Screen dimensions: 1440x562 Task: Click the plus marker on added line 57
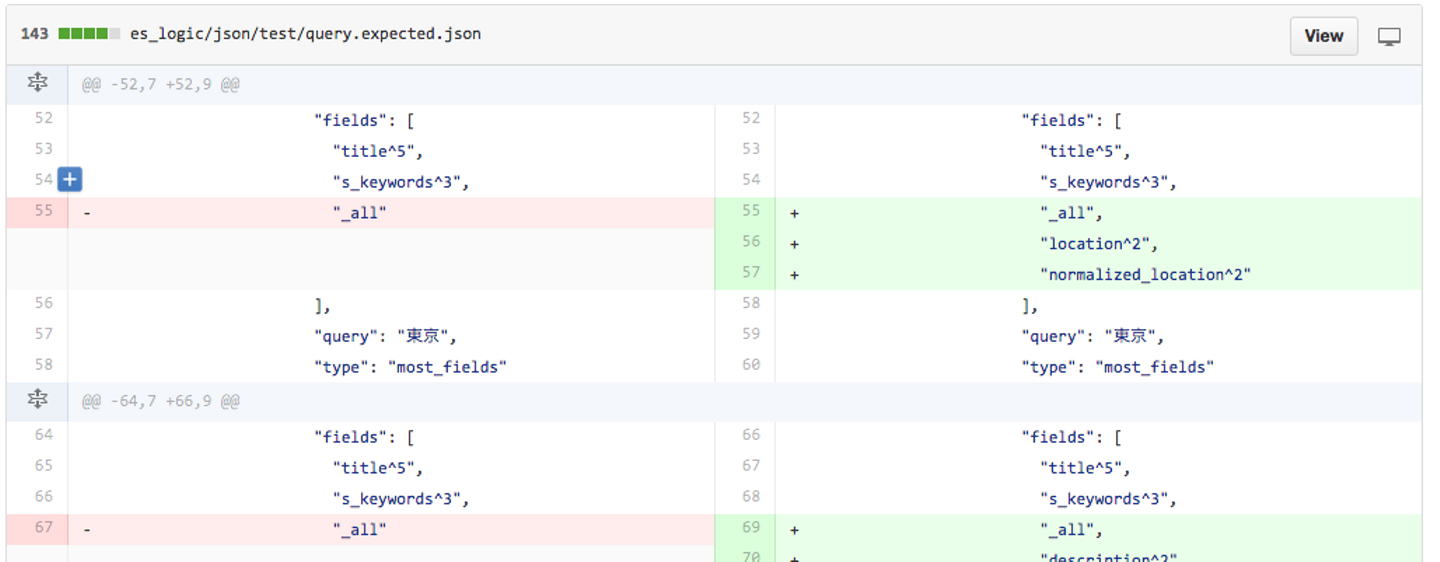click(794, 275)
